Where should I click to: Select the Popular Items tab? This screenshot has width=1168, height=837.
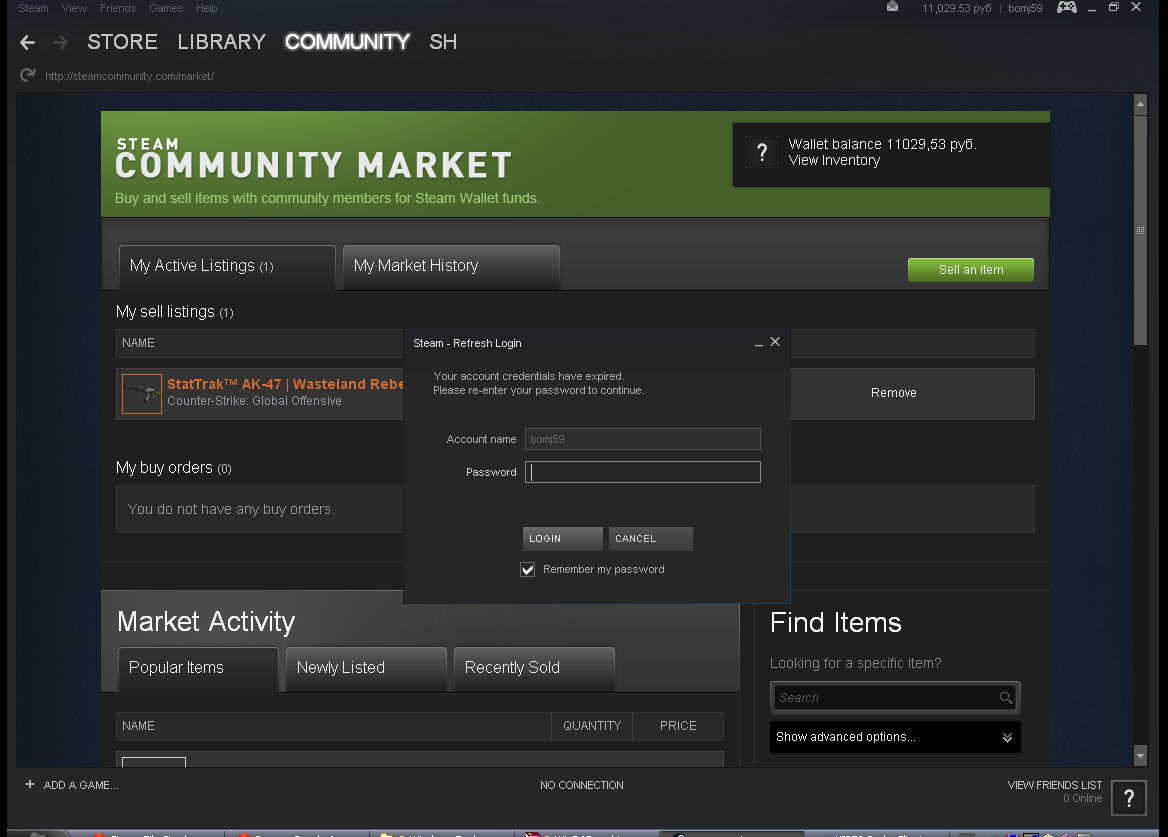coord(198,668)
